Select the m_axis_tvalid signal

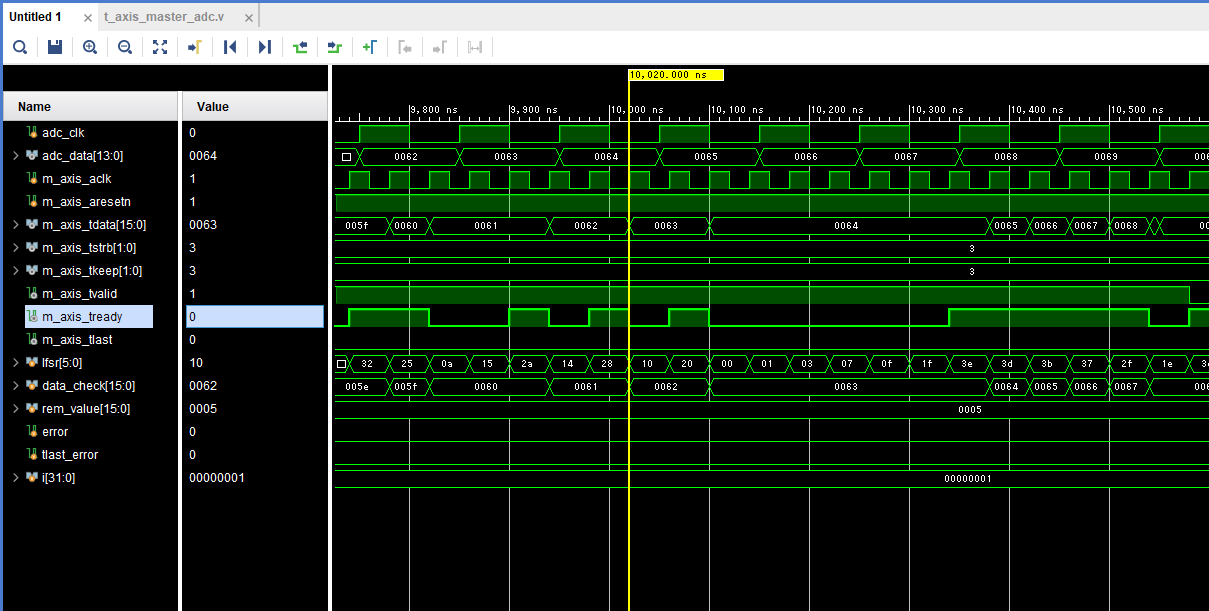77,294
